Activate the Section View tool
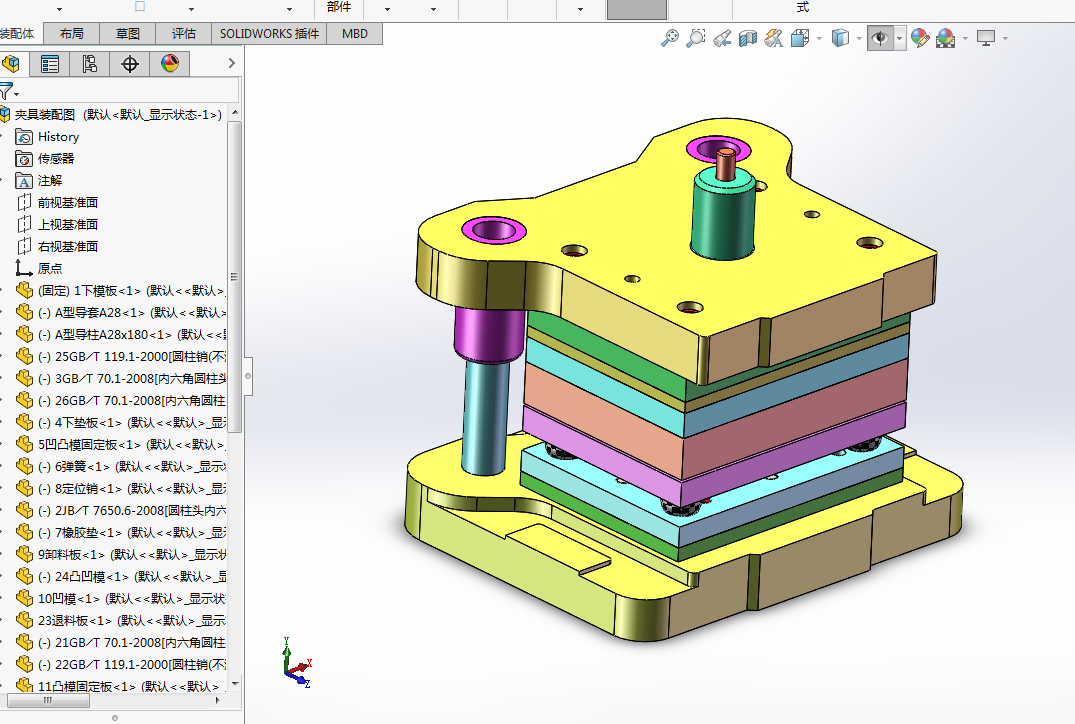 pyautogui.click(x=748, y=38)
